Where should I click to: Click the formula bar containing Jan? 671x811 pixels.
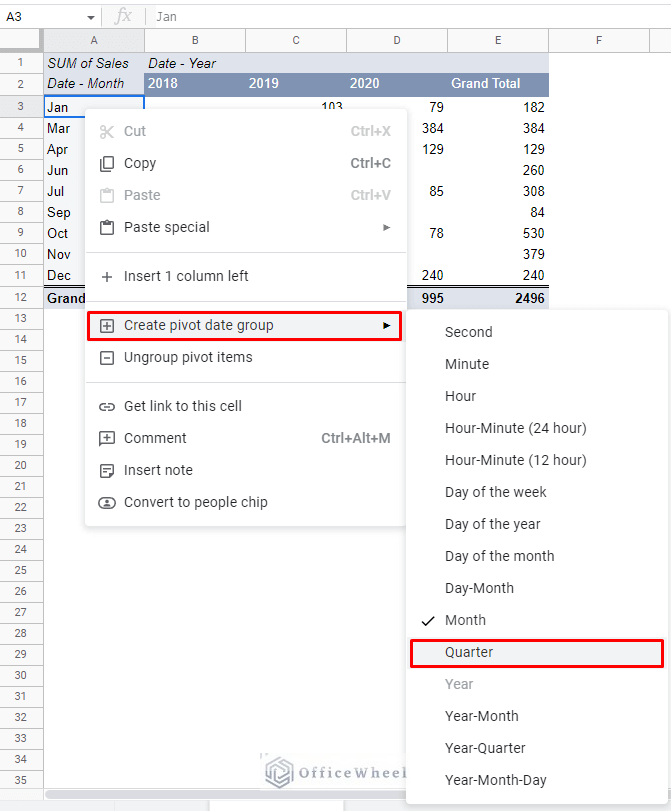click(400, 17)
